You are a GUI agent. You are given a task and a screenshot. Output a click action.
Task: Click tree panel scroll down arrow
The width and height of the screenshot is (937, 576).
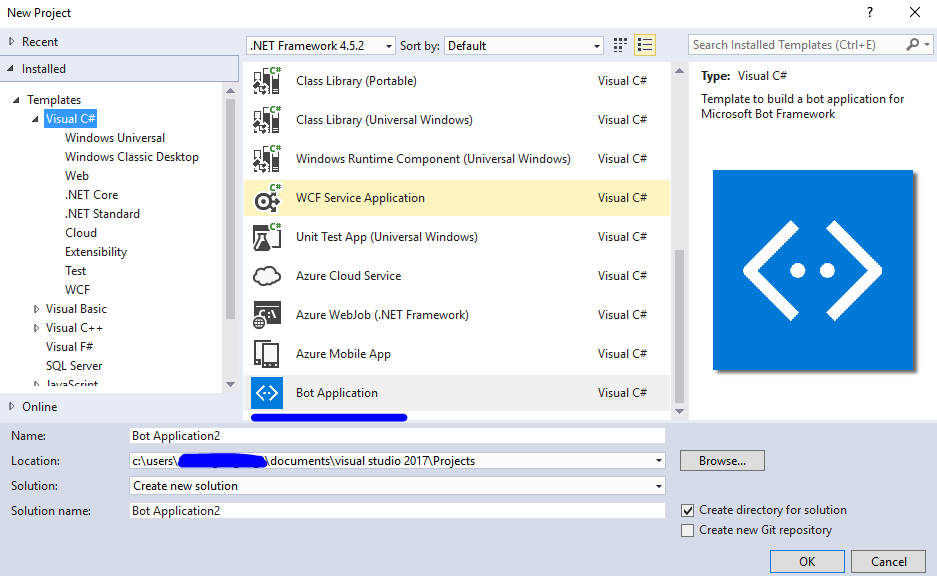pos(231,384)
